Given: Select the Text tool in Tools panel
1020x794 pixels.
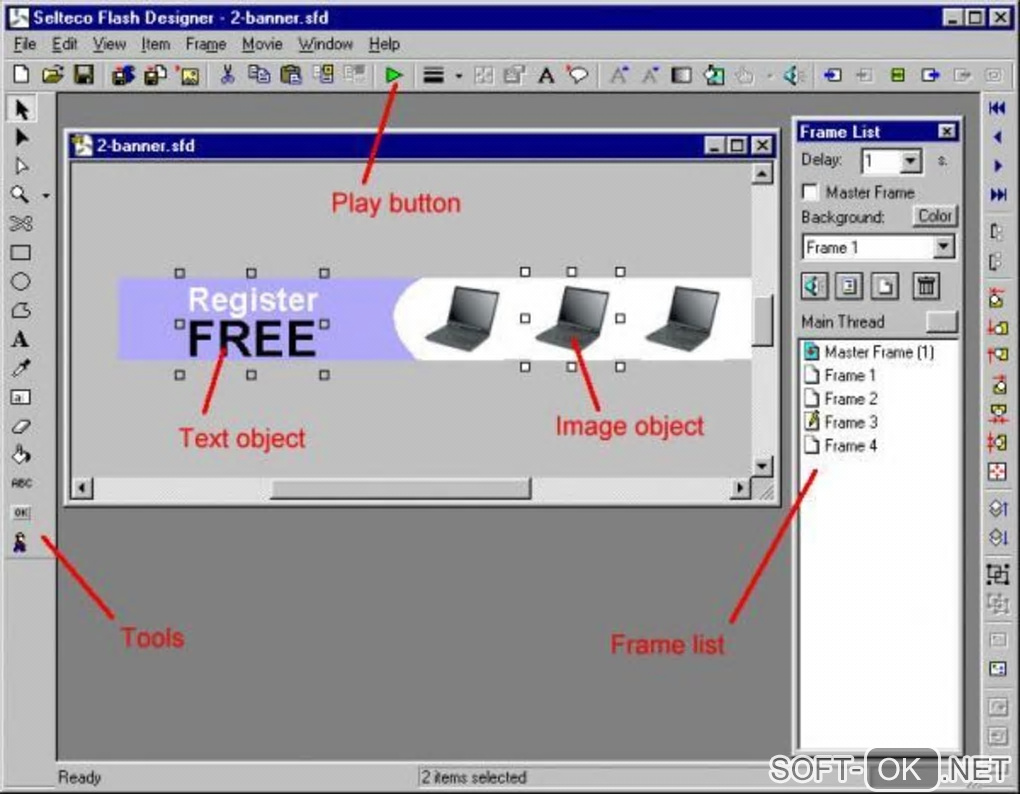Looking at the screenshot, I should tap(20, 339).
